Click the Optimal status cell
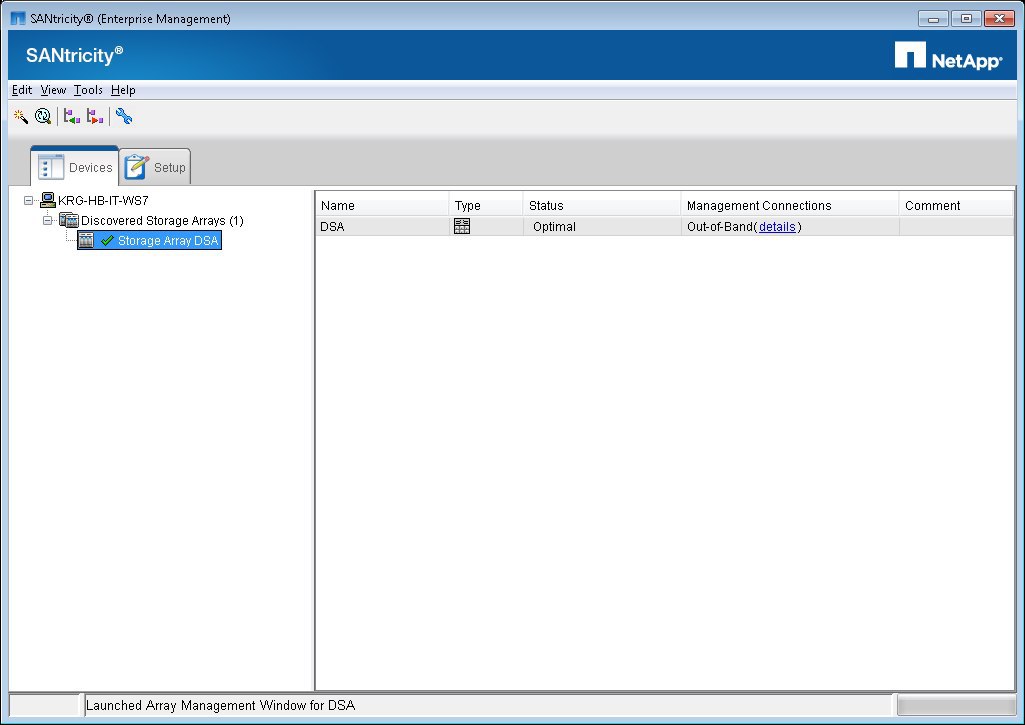Screen dimensions: 1025x725 pos(601,227)
